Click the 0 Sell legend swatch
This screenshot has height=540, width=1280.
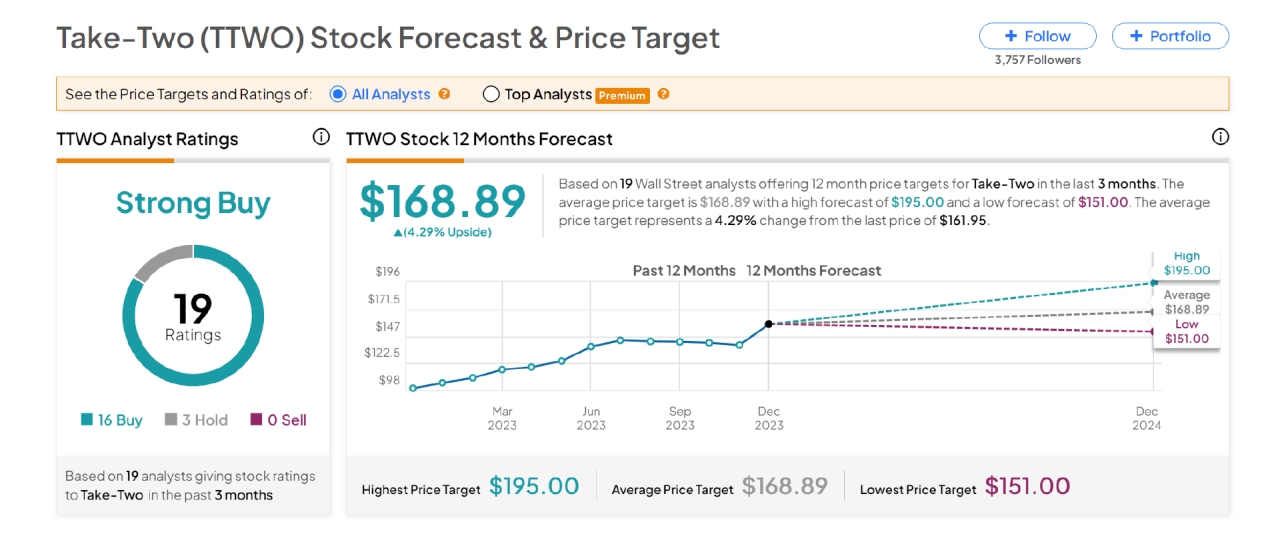click(256, 420)
